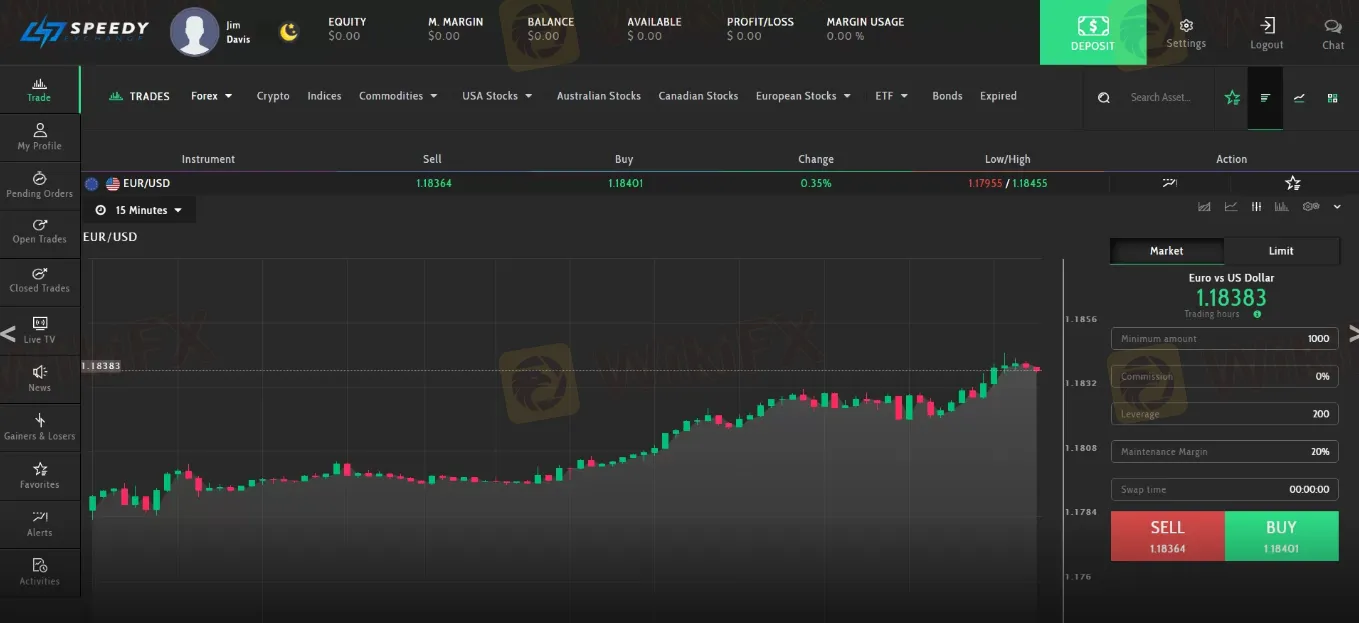Viewport: 1359px width, 623px height.
Task: Toggle dark mode moon icon
Action: (x=289, y=32)
